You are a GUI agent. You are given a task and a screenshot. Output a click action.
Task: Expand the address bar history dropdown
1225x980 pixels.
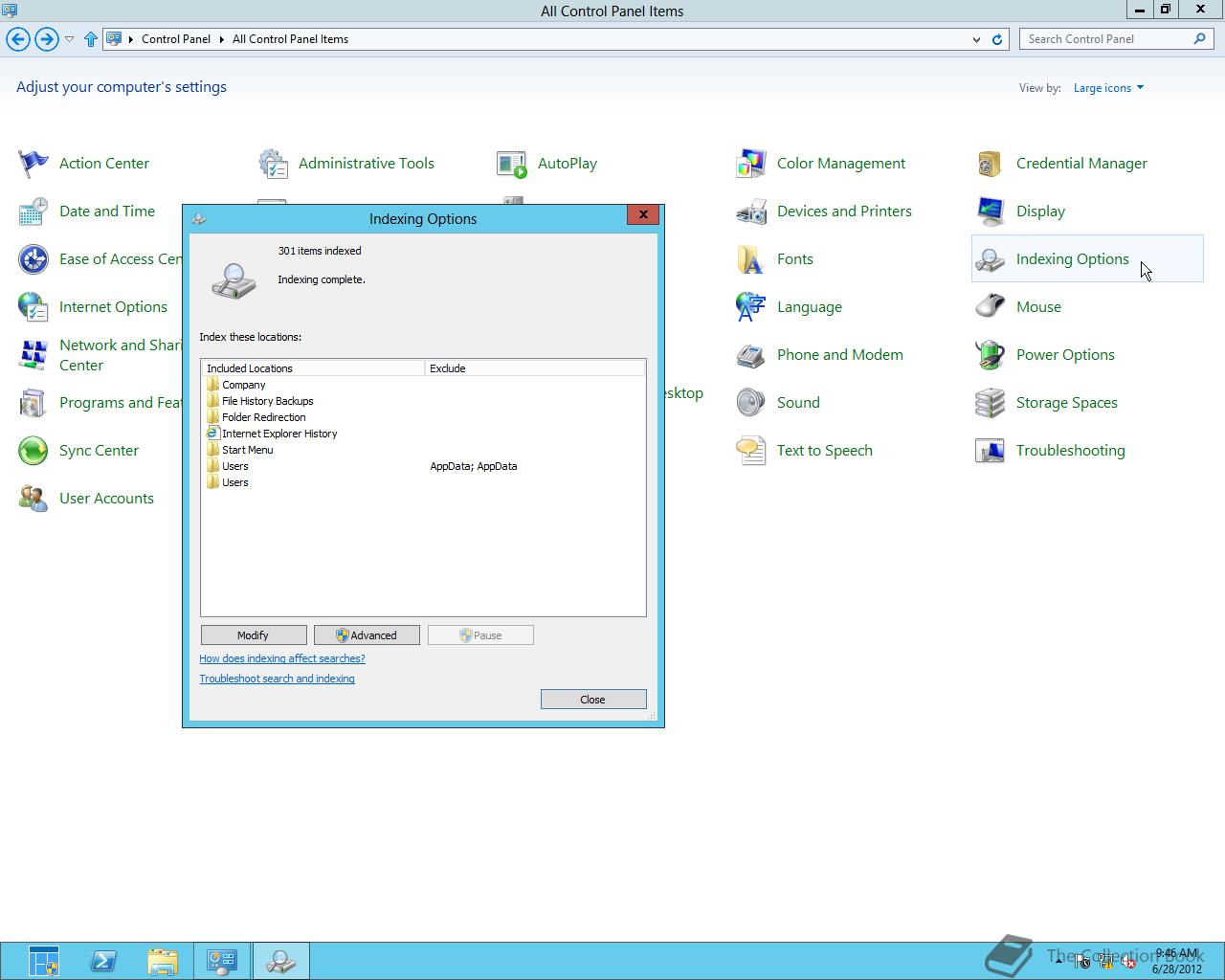976,39
